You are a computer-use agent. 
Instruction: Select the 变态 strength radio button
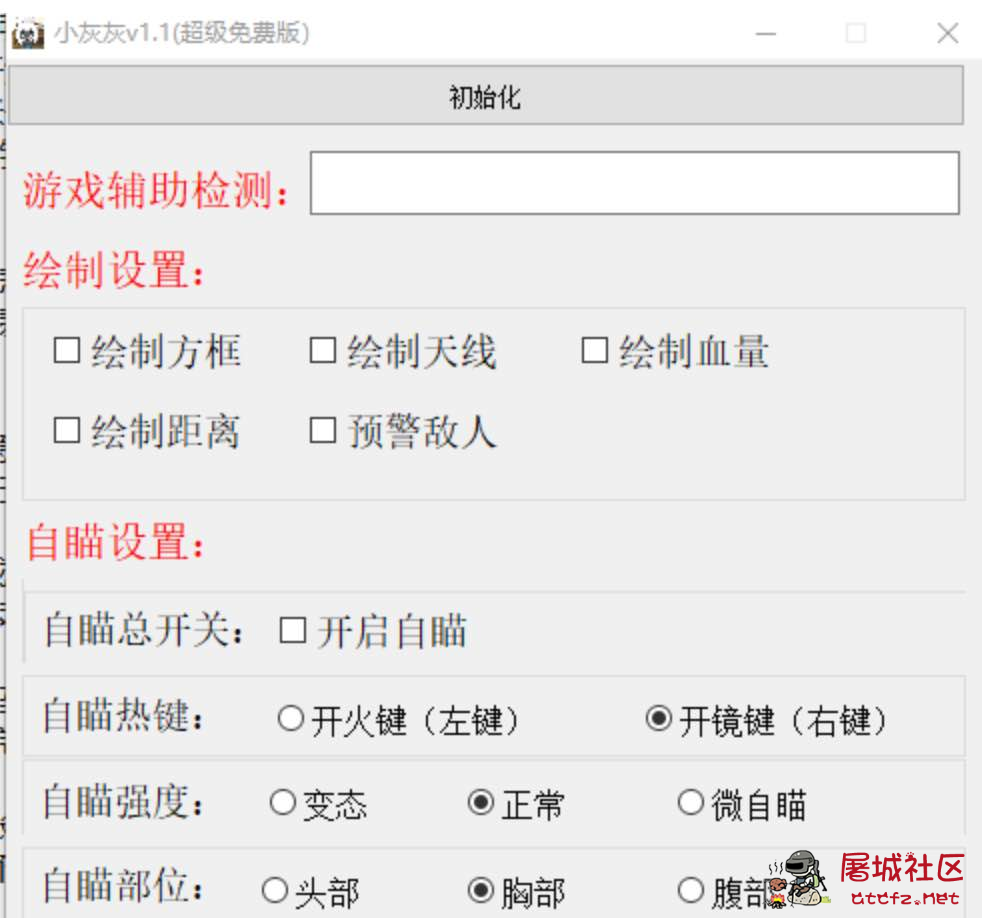(283, 803)
